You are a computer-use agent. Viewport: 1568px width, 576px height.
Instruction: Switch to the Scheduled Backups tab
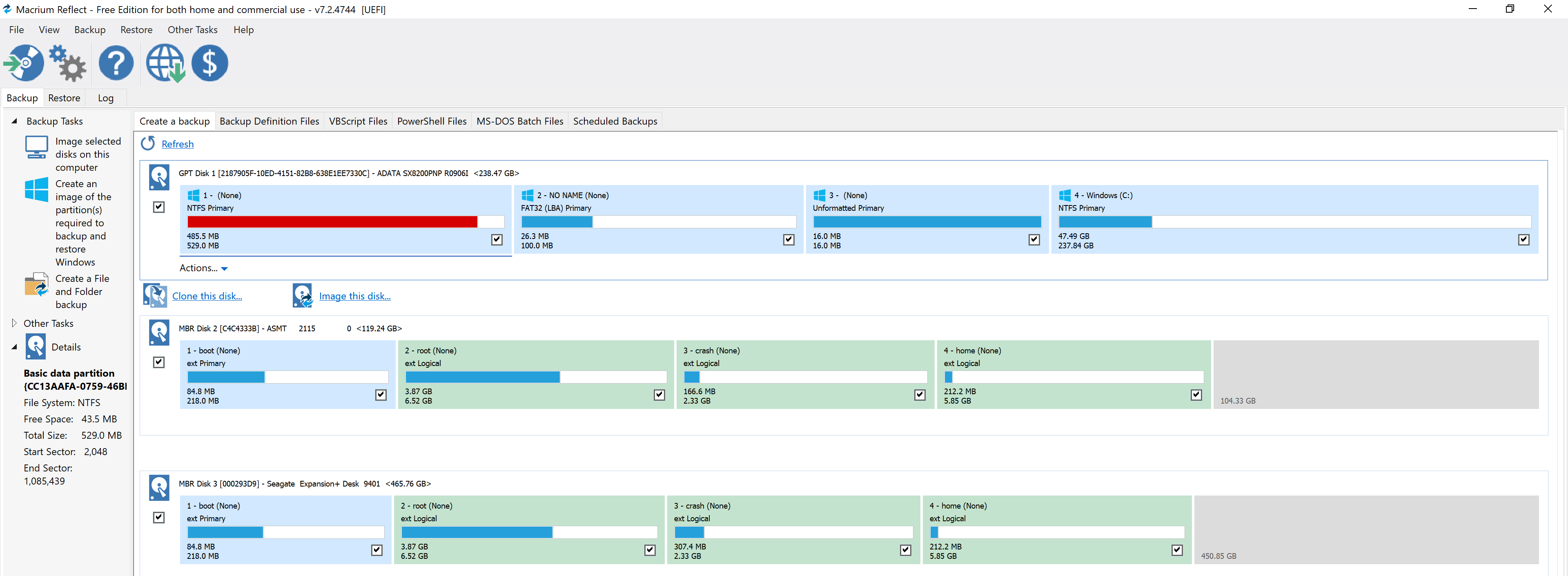click(x=615, y=121)
